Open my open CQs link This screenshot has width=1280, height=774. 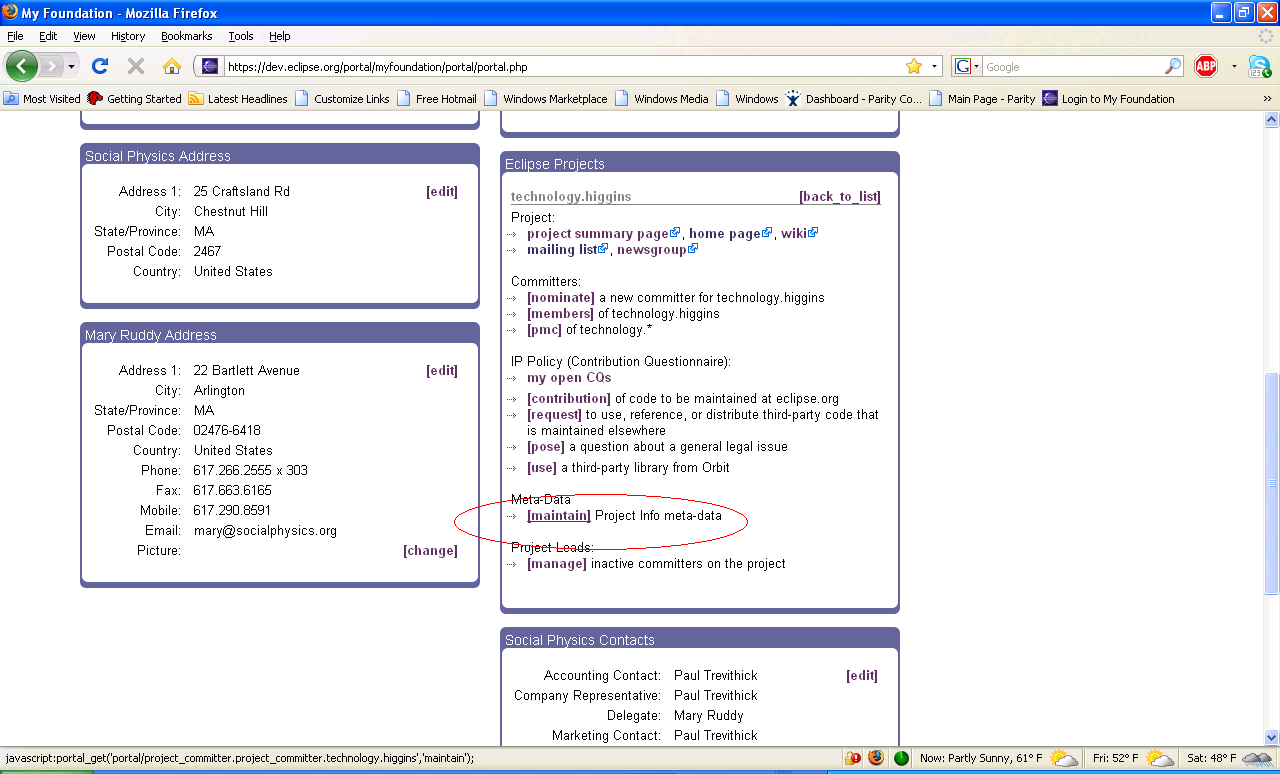pos(569,377)
